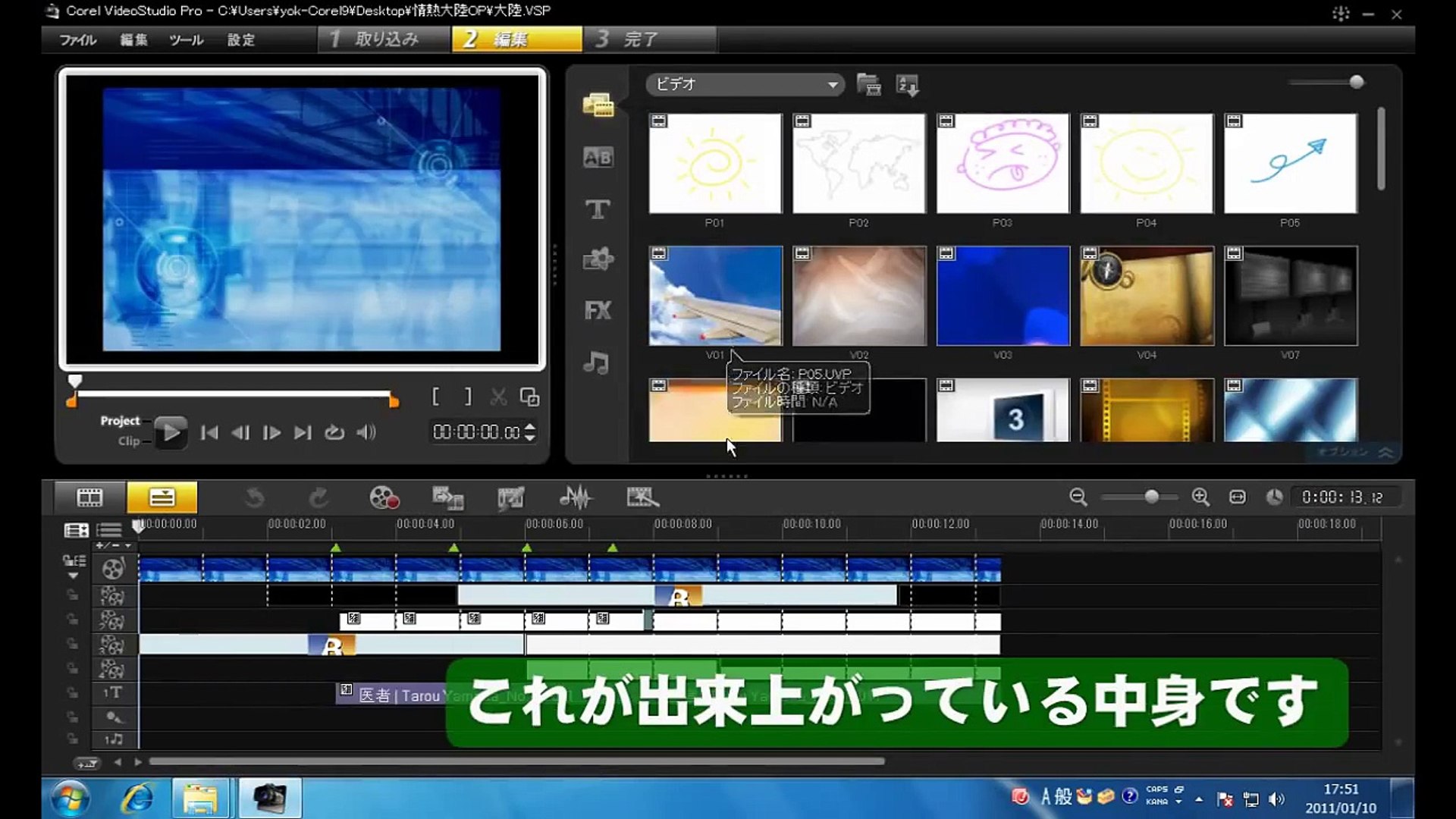Open the Transition library icon

598,157
